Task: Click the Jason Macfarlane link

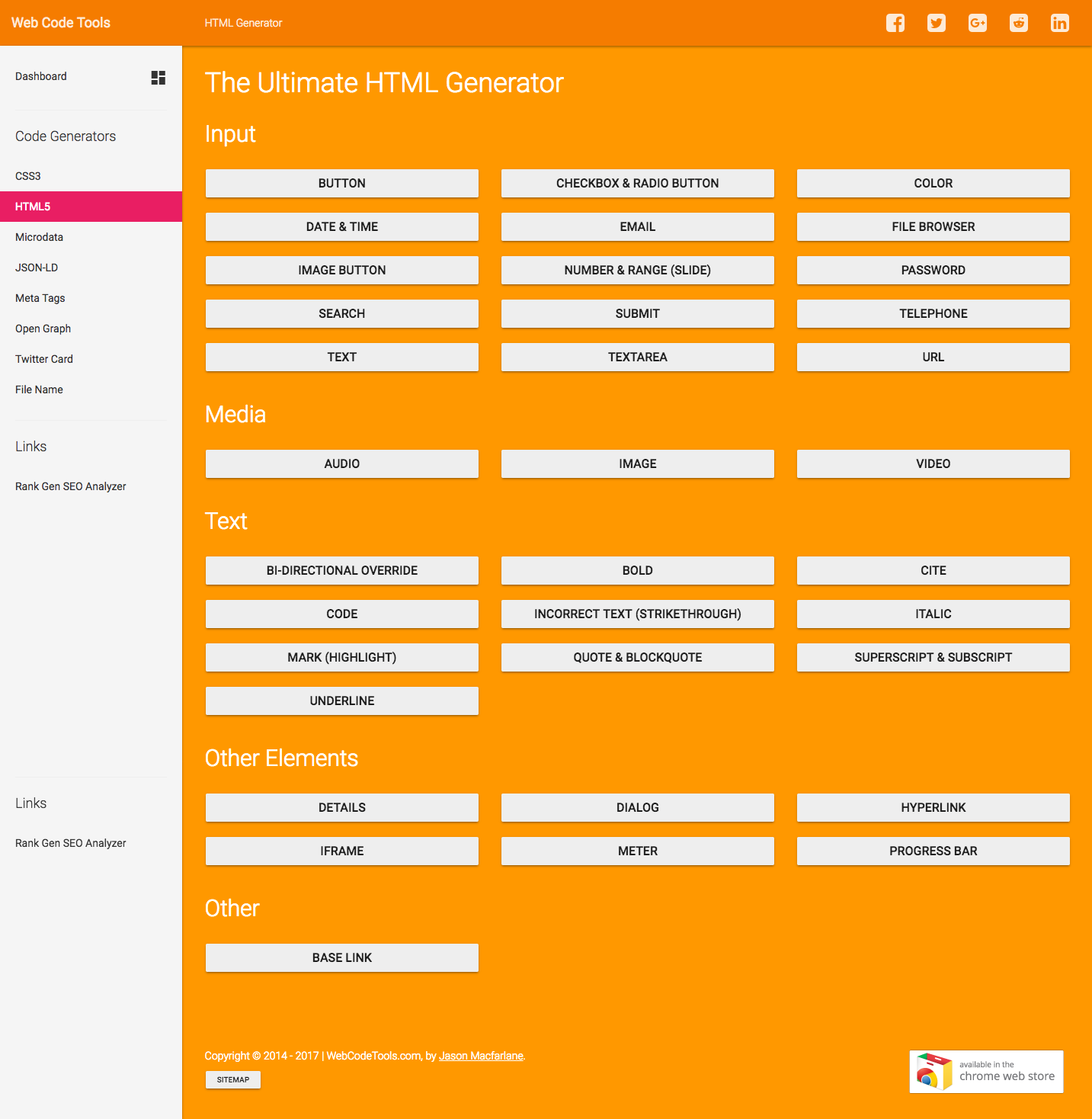Action: [x=481, y=1056]
